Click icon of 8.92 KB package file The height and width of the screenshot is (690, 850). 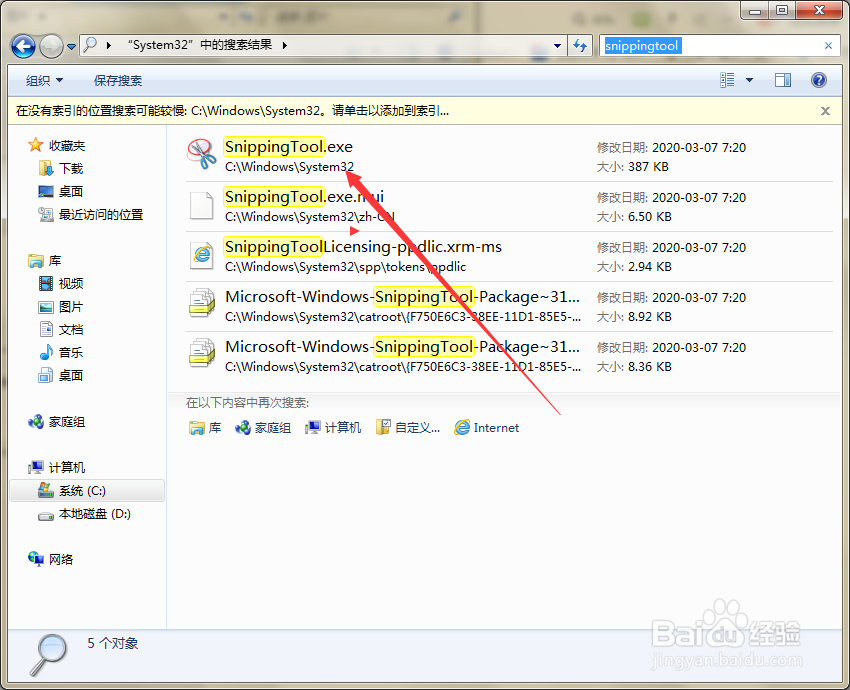pyautogui.click(x=202, y=303)
